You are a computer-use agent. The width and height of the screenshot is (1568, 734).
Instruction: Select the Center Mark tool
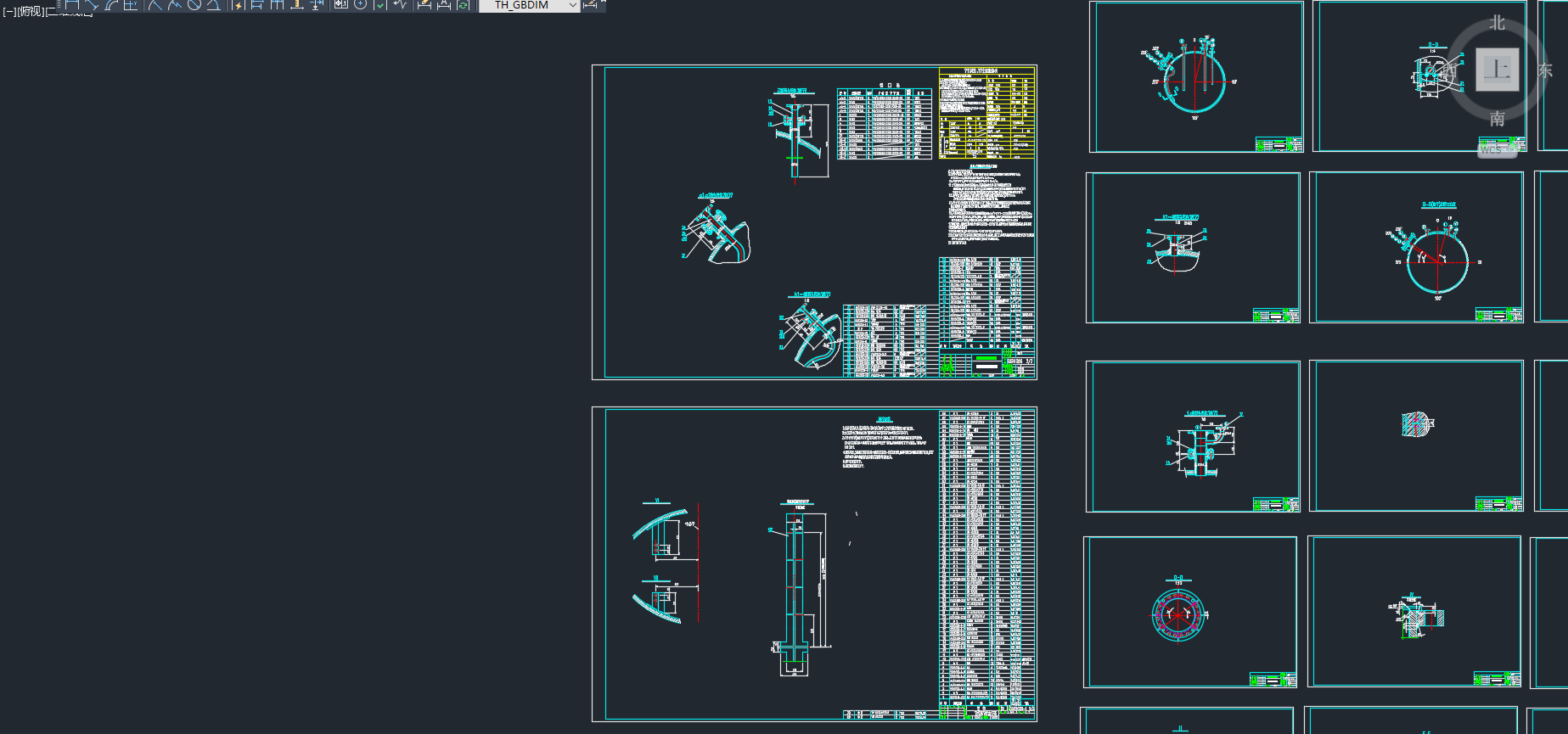click(x=360, y=4)
